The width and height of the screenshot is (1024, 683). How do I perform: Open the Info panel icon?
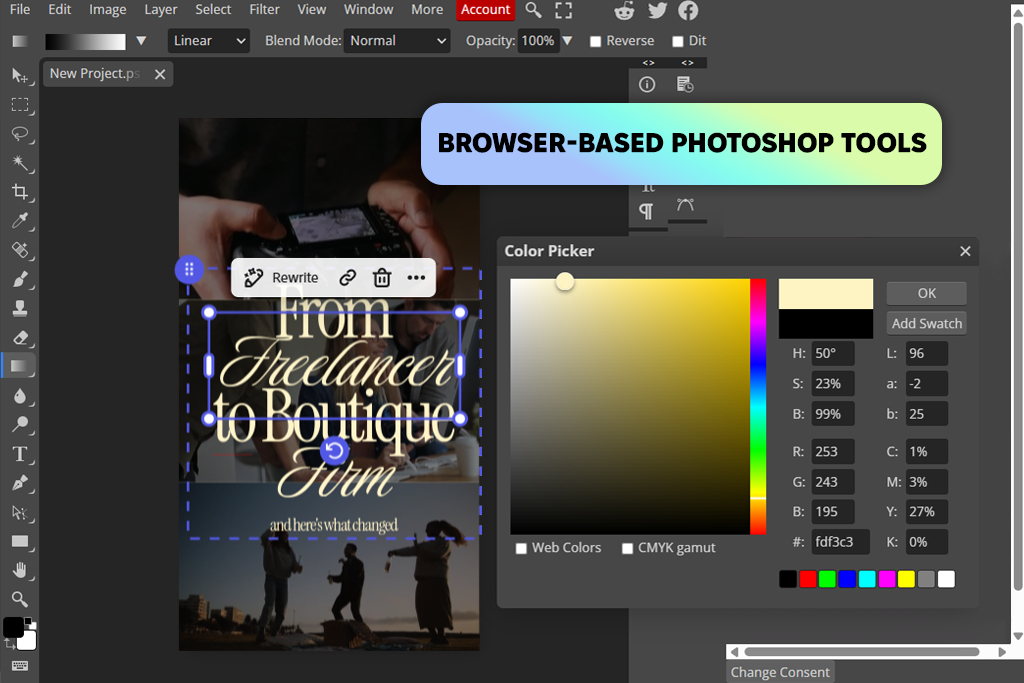[647, 84]
